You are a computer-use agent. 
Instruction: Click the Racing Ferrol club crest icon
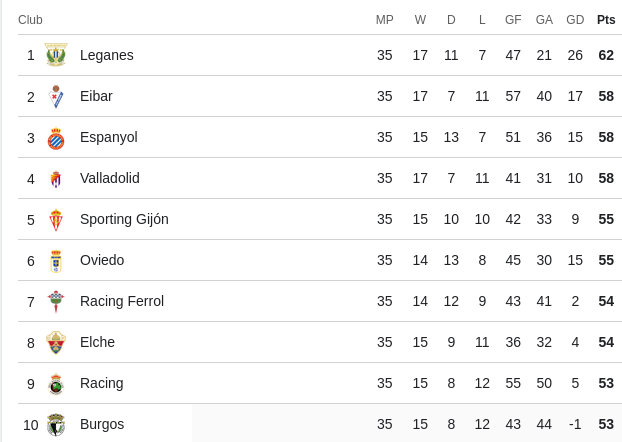tap(56, 302)
